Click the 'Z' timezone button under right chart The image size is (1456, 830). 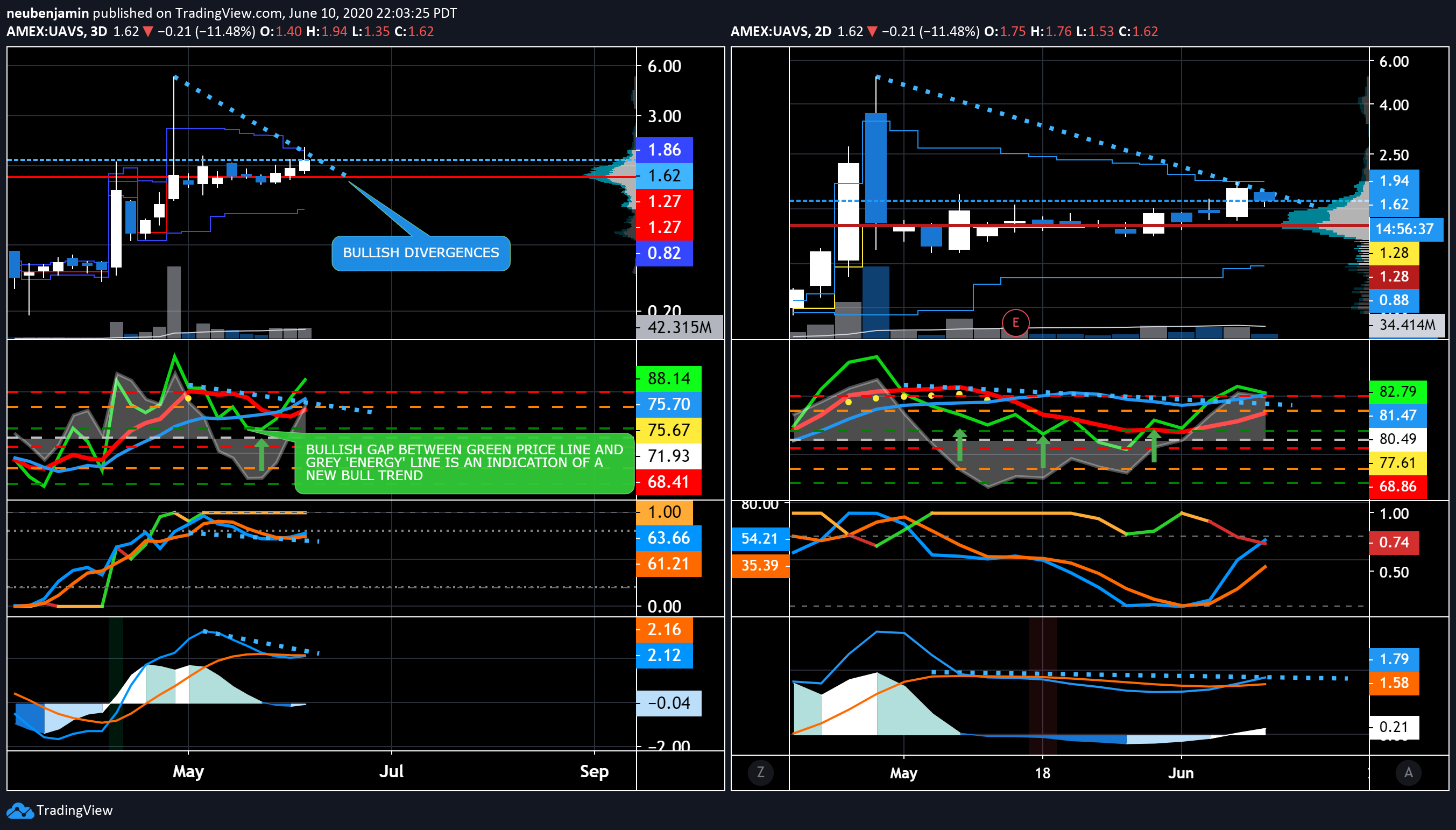click(760, 772)
